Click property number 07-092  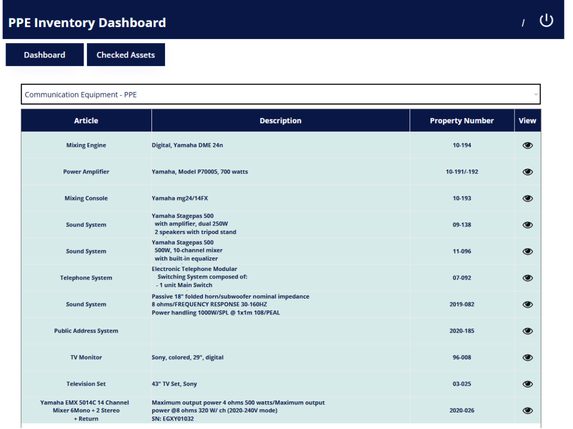pos(462,278)
